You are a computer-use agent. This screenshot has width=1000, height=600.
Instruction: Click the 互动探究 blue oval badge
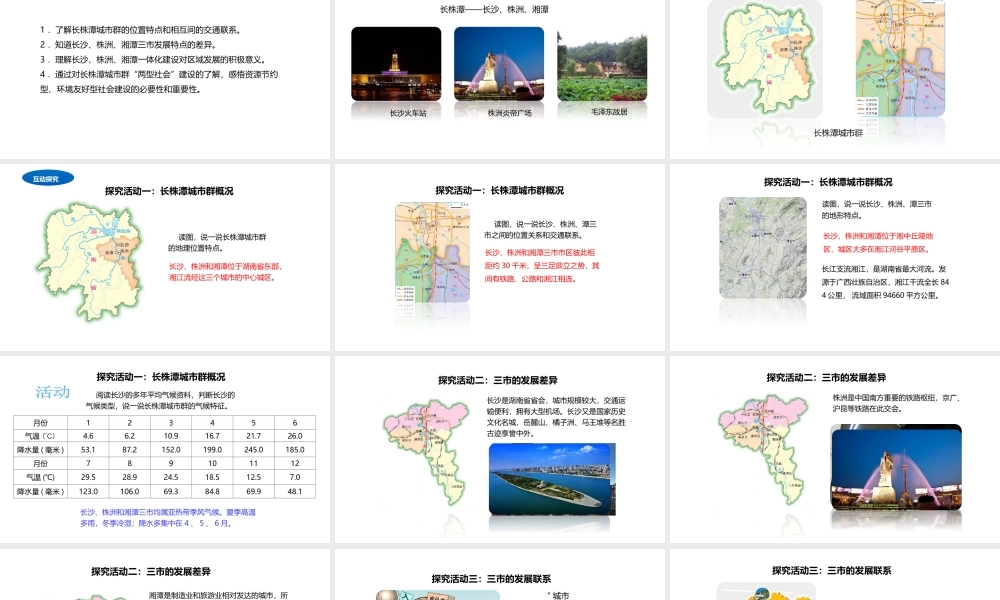tap(48, 179)
